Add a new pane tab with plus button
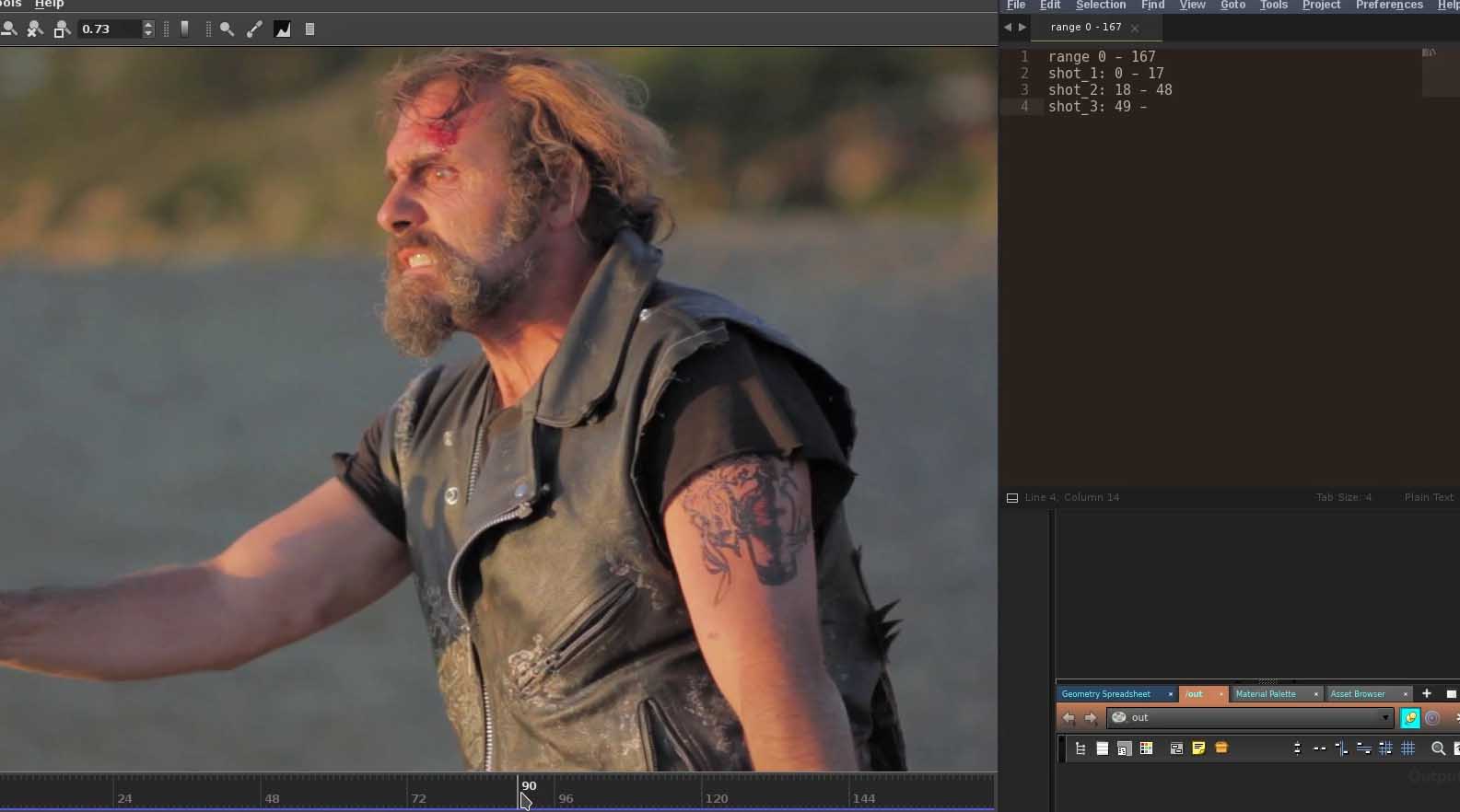1460x812 pixels. 1427,693
